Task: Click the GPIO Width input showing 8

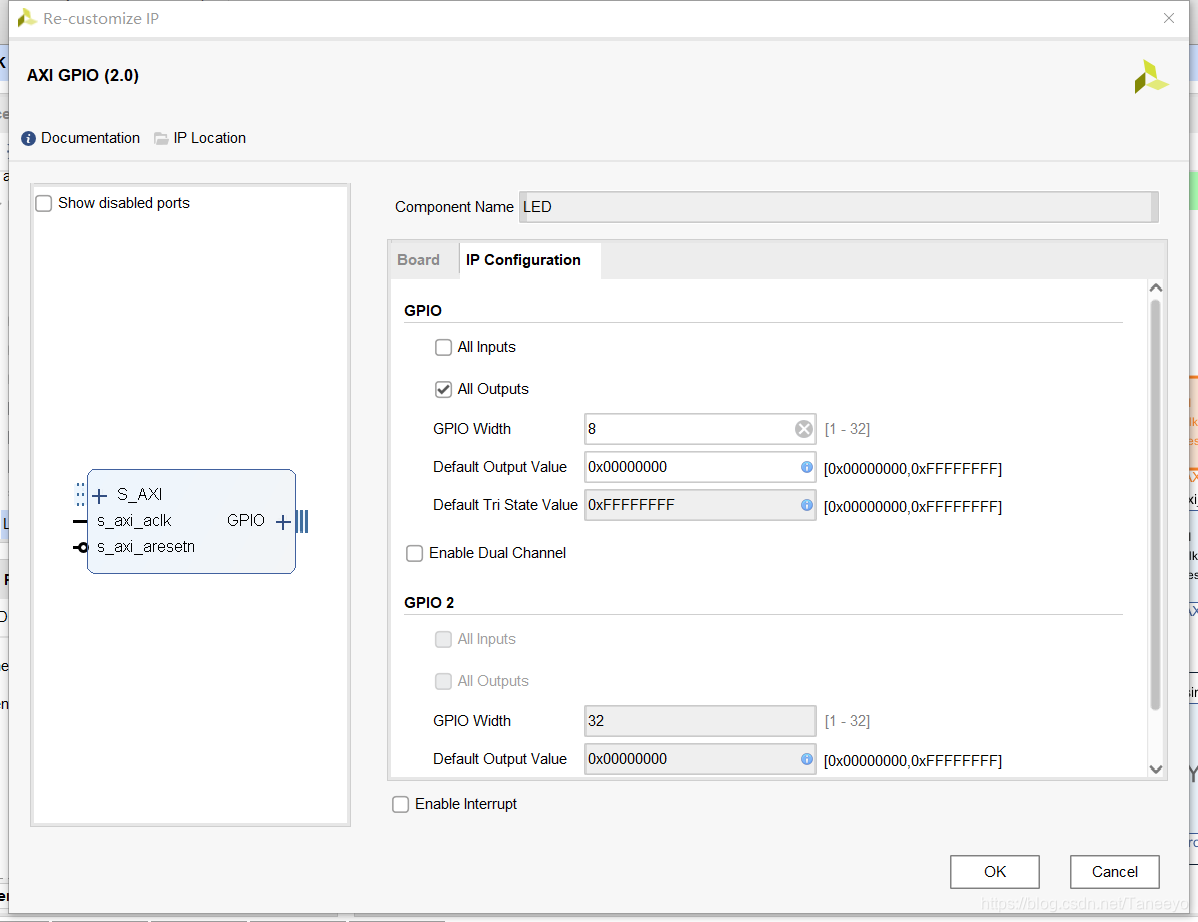Action: [x=700, y=429]
